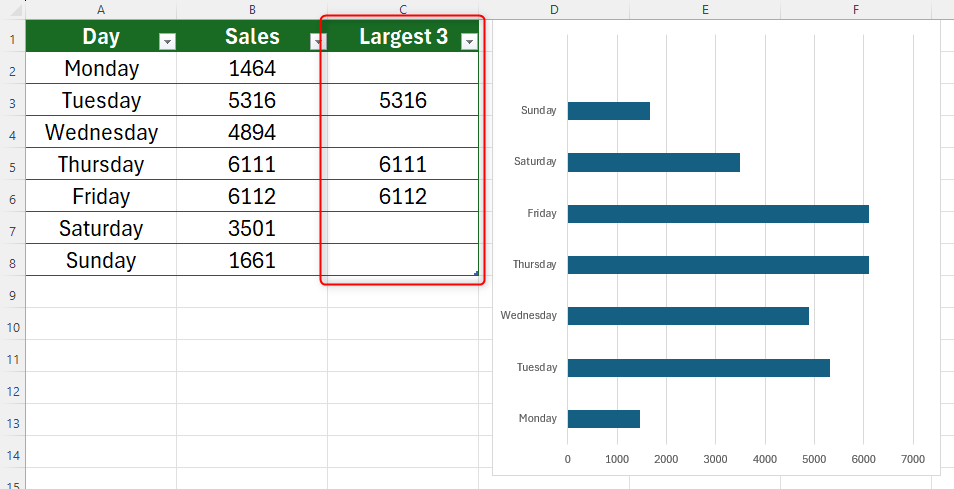
Task: Select the Sales cell with value 1464
Action: click(x=252, y=68)
